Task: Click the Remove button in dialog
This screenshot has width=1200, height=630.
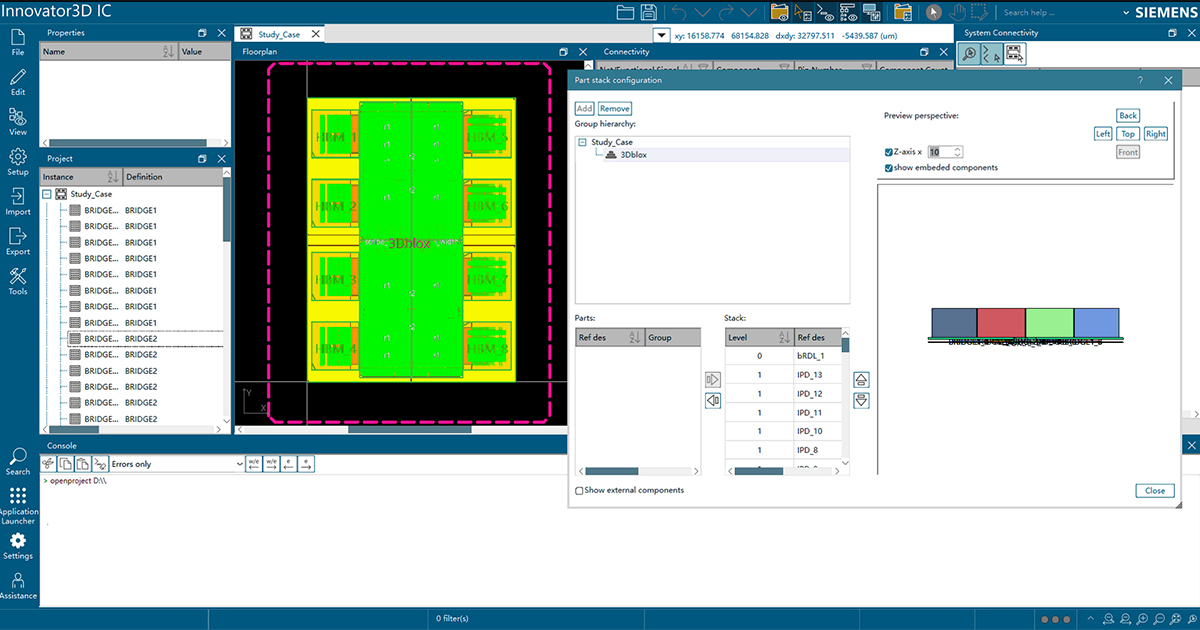Action: (x=615, y=108)
